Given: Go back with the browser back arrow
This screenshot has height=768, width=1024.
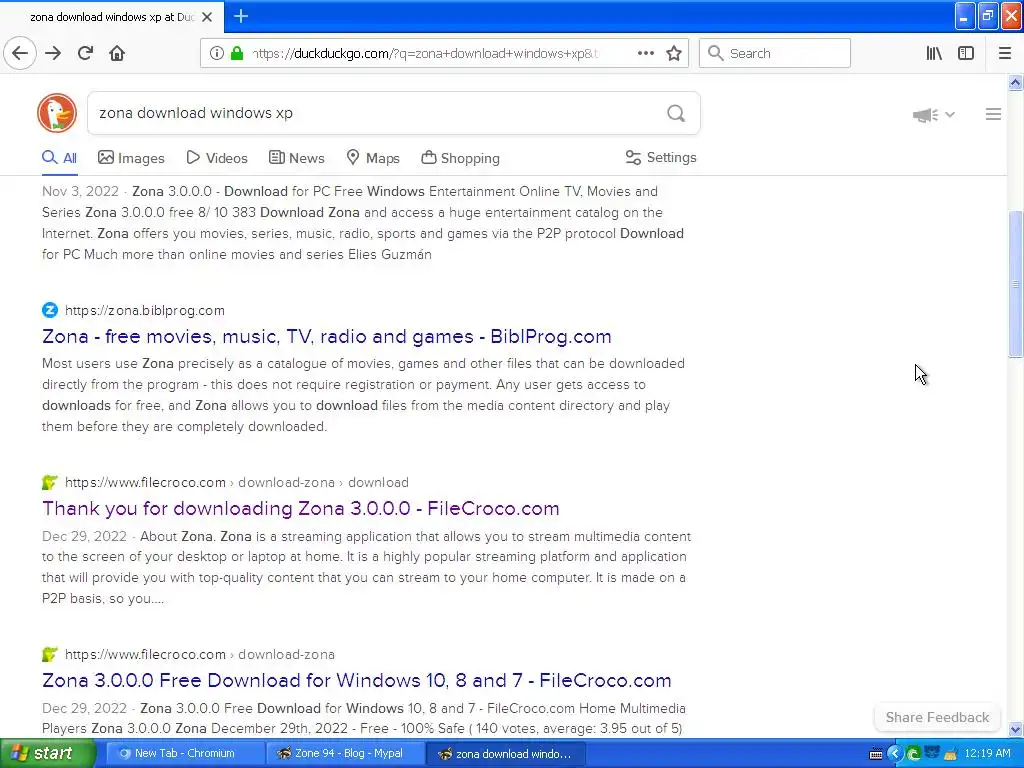Looking at the screenshot, I should click(20, 53).
